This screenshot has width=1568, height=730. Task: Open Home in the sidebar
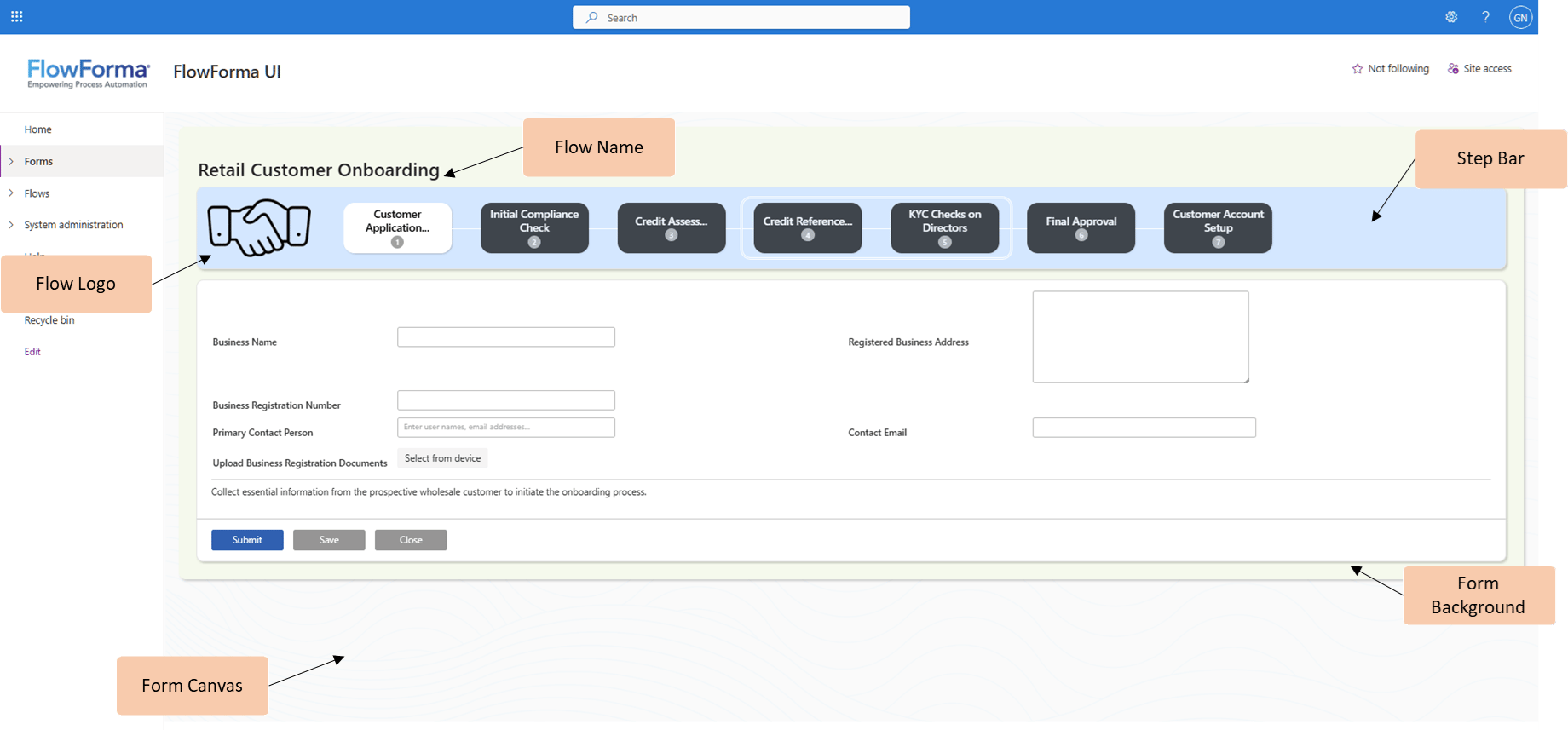click(x=37, y=129)
